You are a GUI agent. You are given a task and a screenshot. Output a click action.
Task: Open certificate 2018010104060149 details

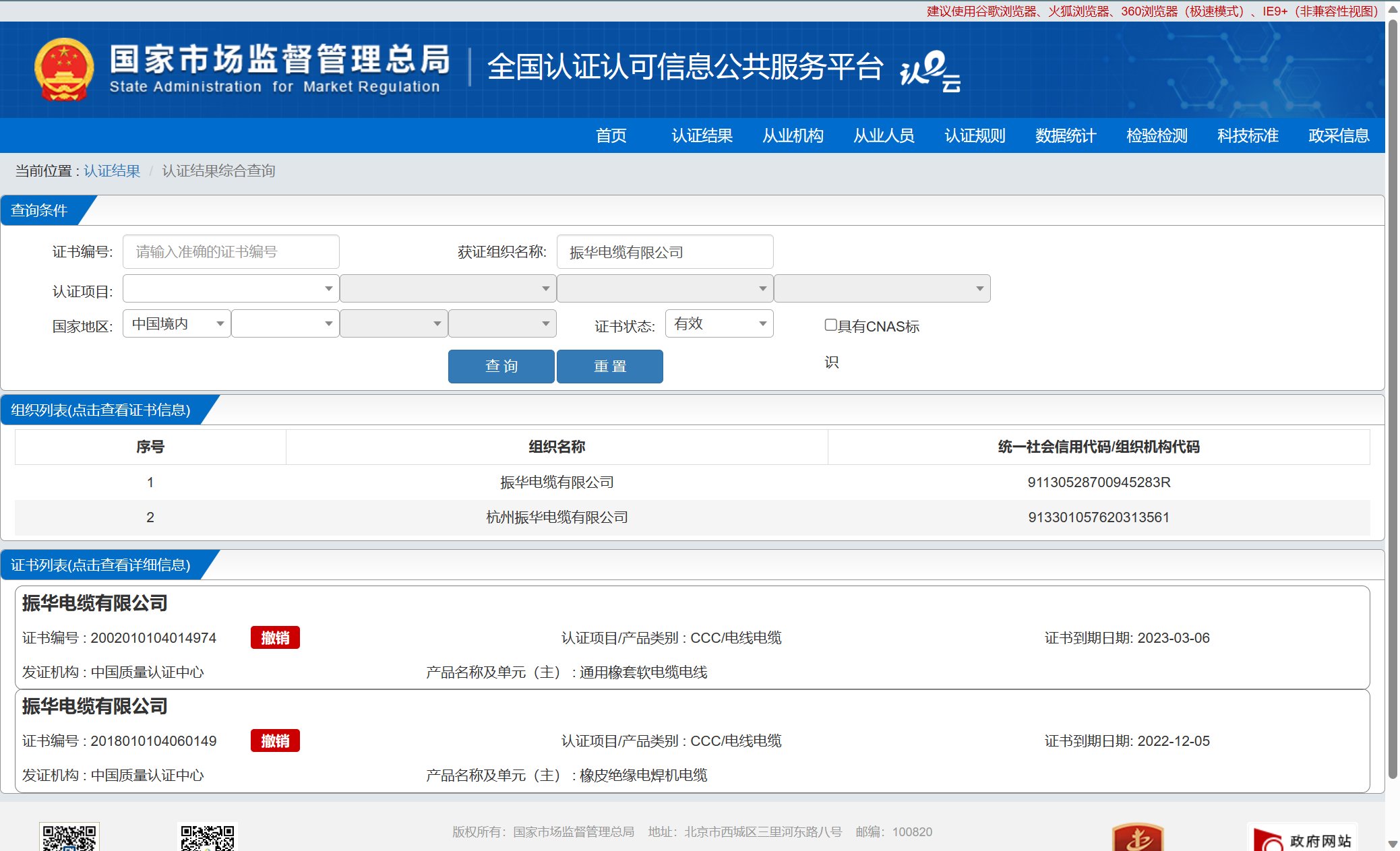692,740
